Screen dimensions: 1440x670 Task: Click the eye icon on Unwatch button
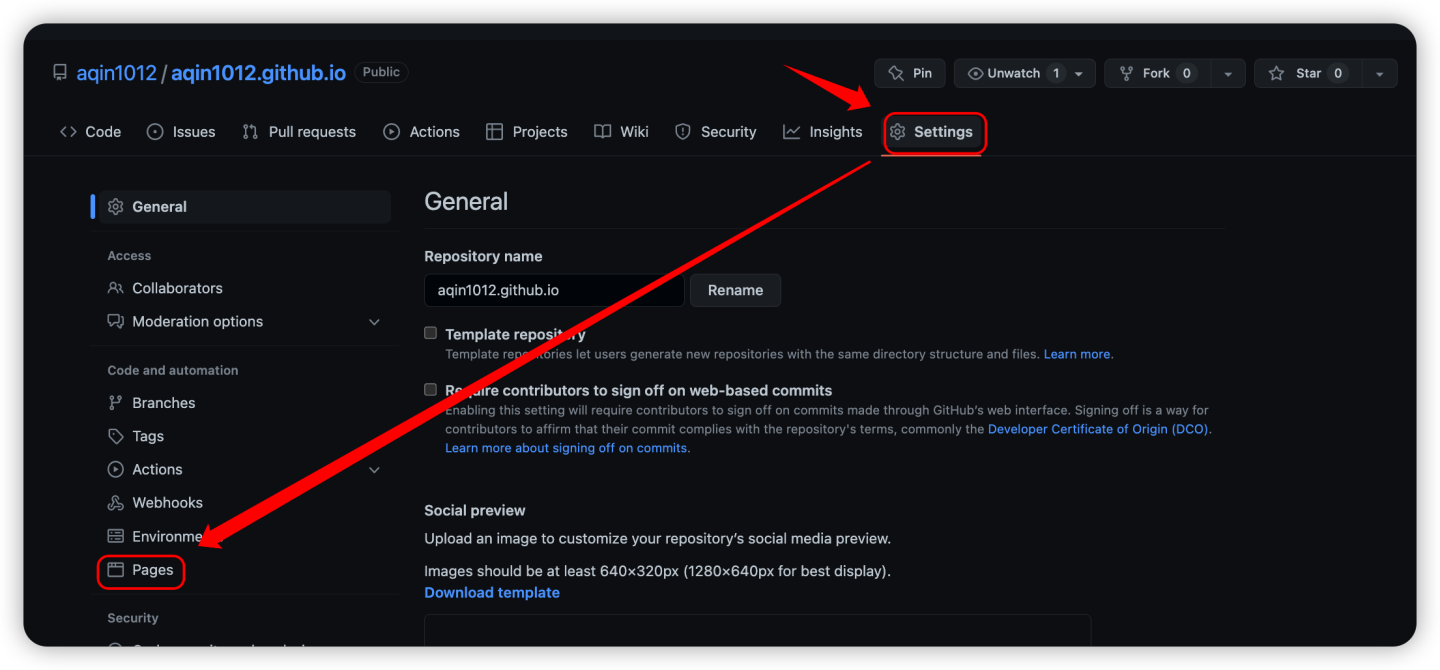(x=975, y=73)
